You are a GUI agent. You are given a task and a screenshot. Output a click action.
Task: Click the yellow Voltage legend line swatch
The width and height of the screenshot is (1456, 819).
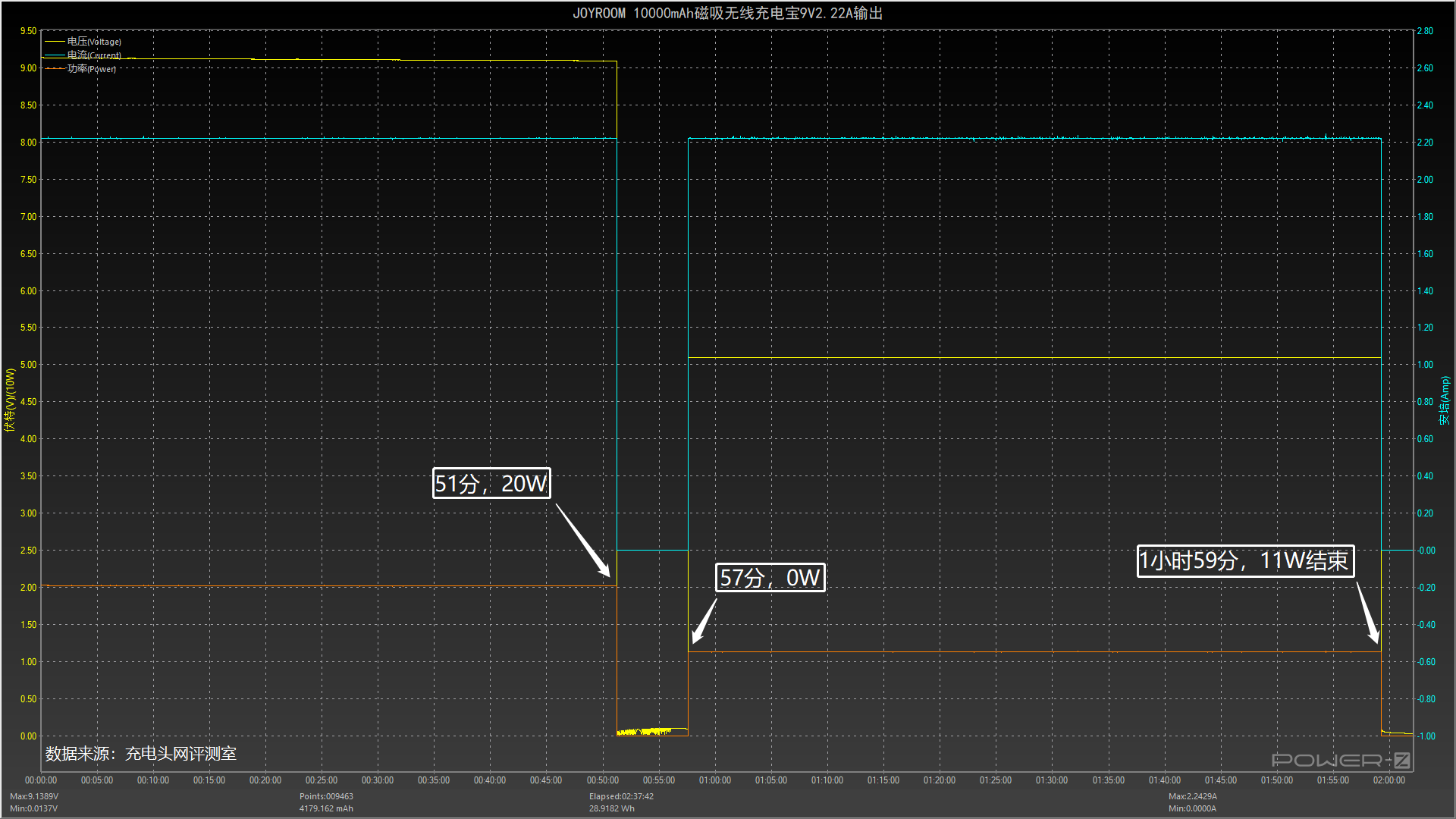pyautogui.click(x=55, y=42)
